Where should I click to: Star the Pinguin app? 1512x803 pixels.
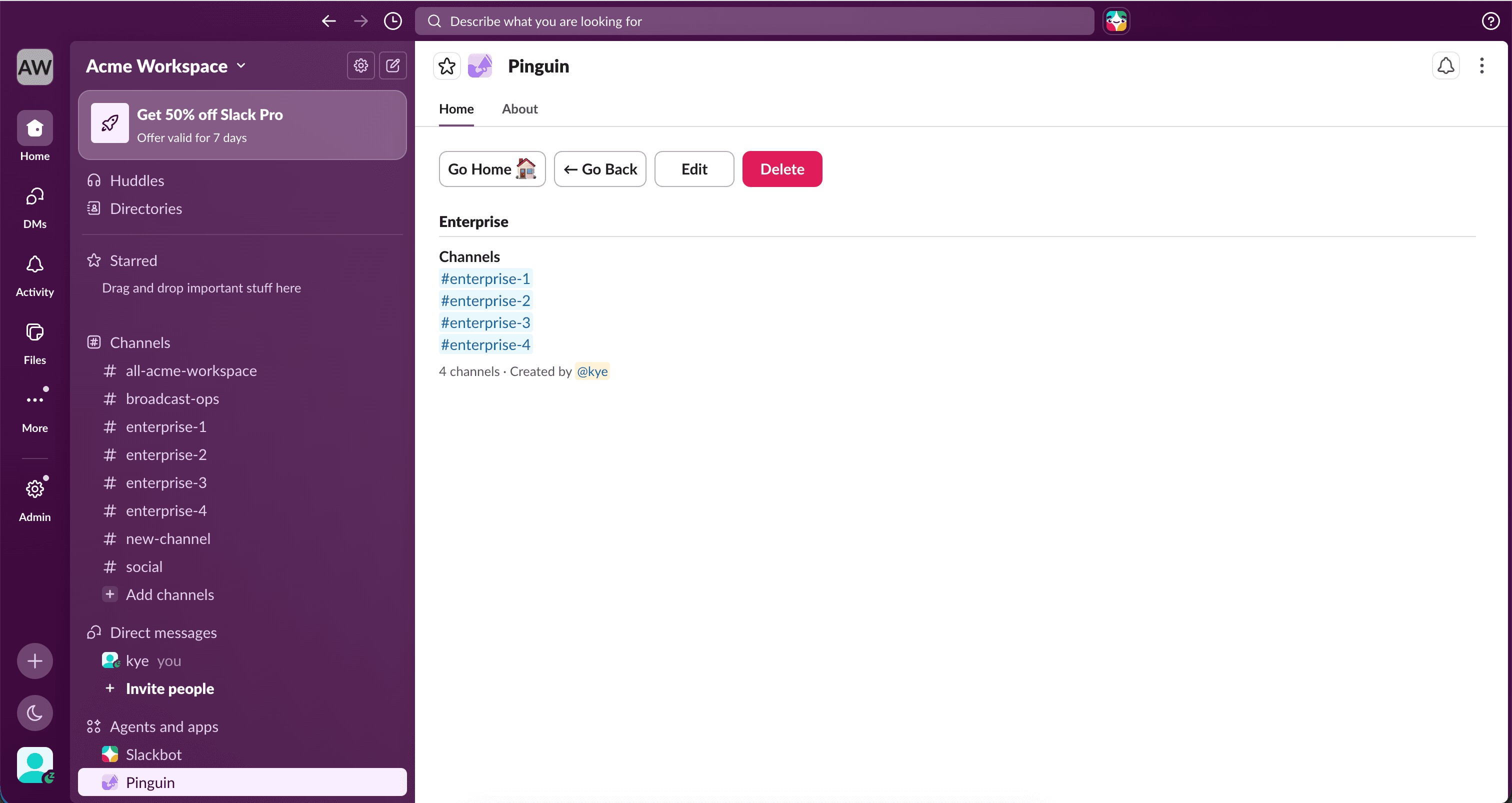(446, 65)
